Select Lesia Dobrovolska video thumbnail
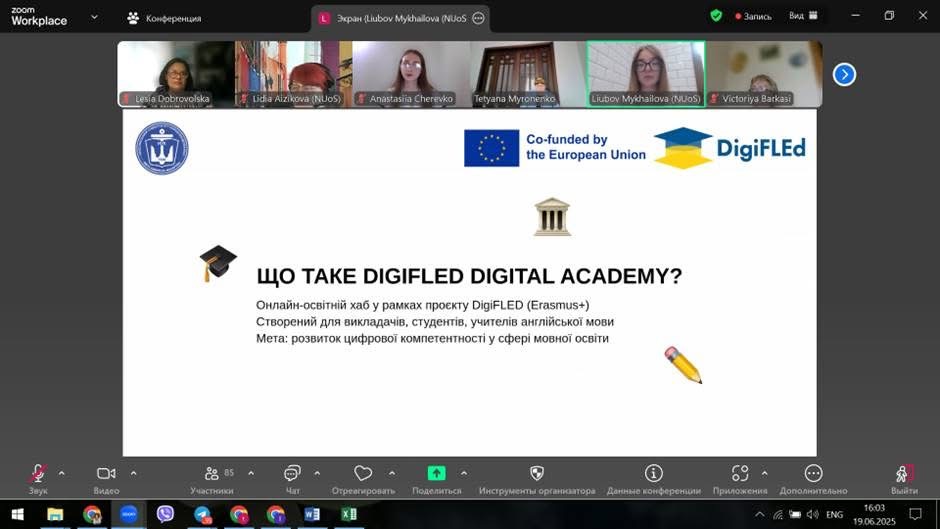 [176, 74]
